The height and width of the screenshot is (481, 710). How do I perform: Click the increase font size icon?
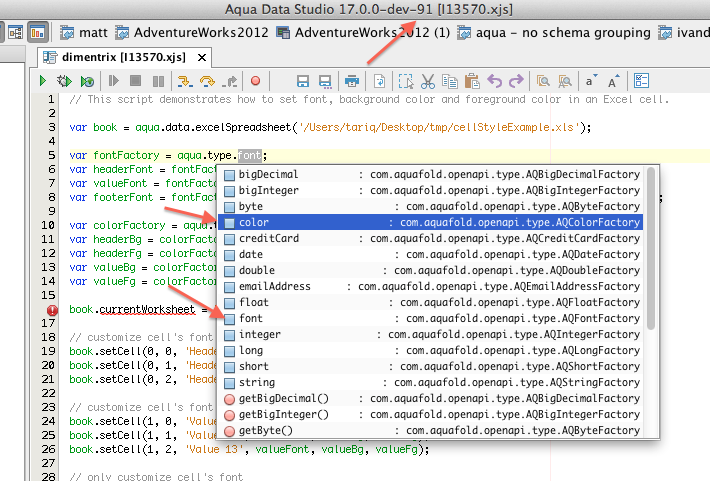click(614, 82)
